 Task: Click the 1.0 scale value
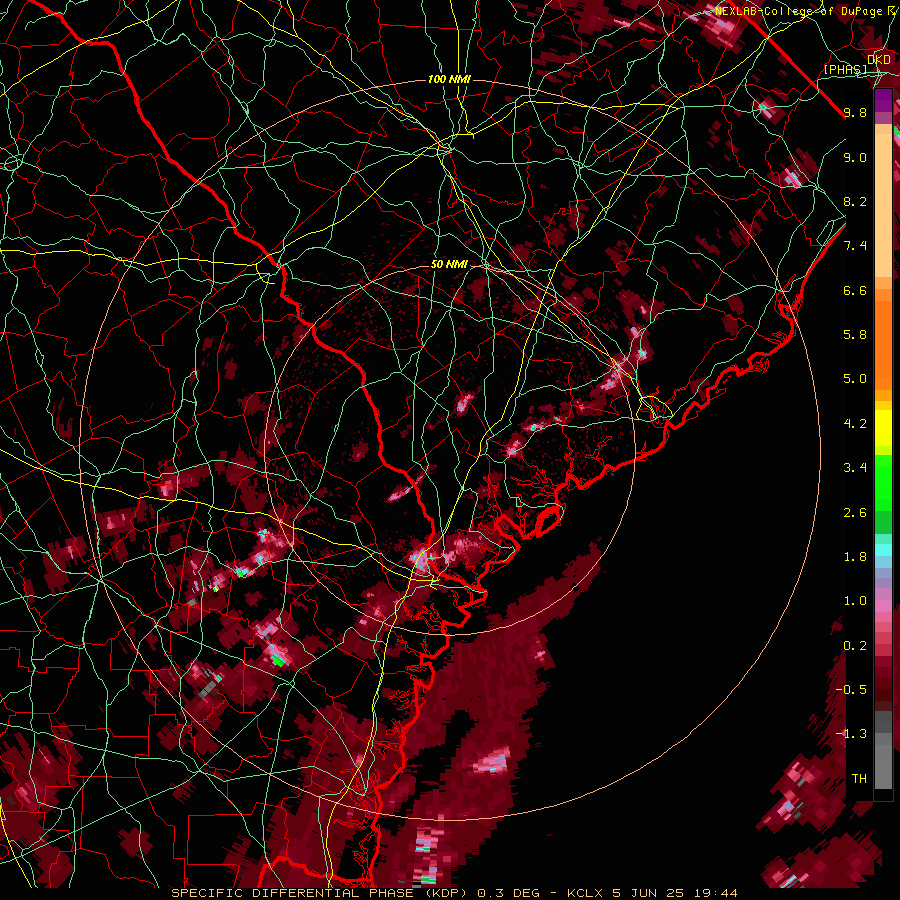(x=855, y=601)
